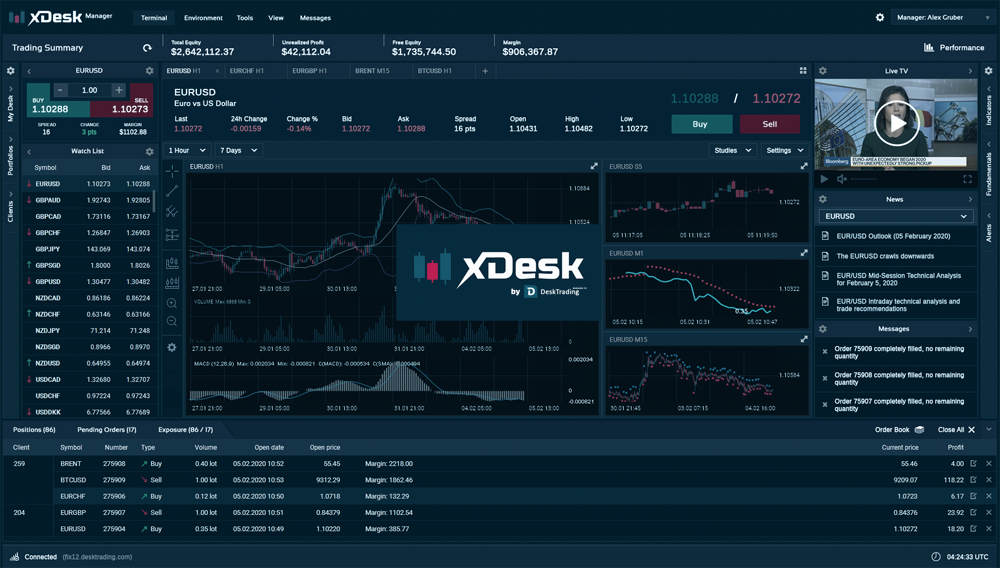The image size is (1000, 568).
Task: Collapse the Messages panel chevron
Action: tap(970, 329)
